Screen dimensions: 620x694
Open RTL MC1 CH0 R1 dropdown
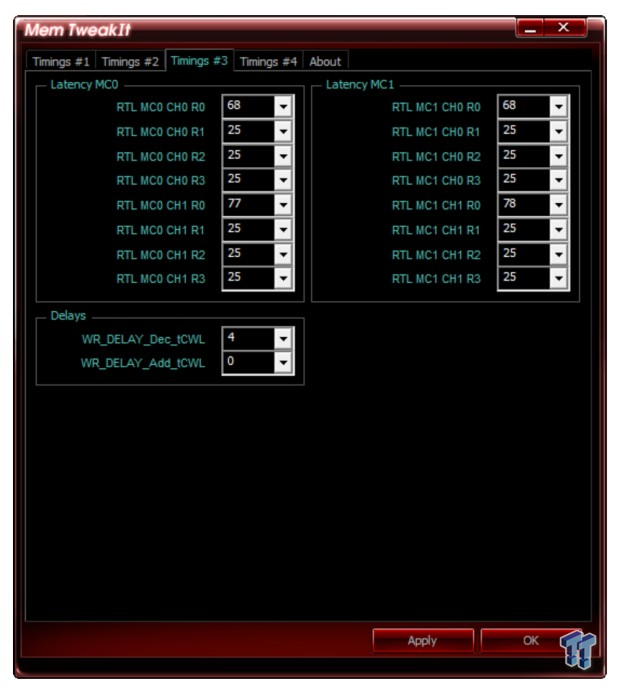point(559,131)
